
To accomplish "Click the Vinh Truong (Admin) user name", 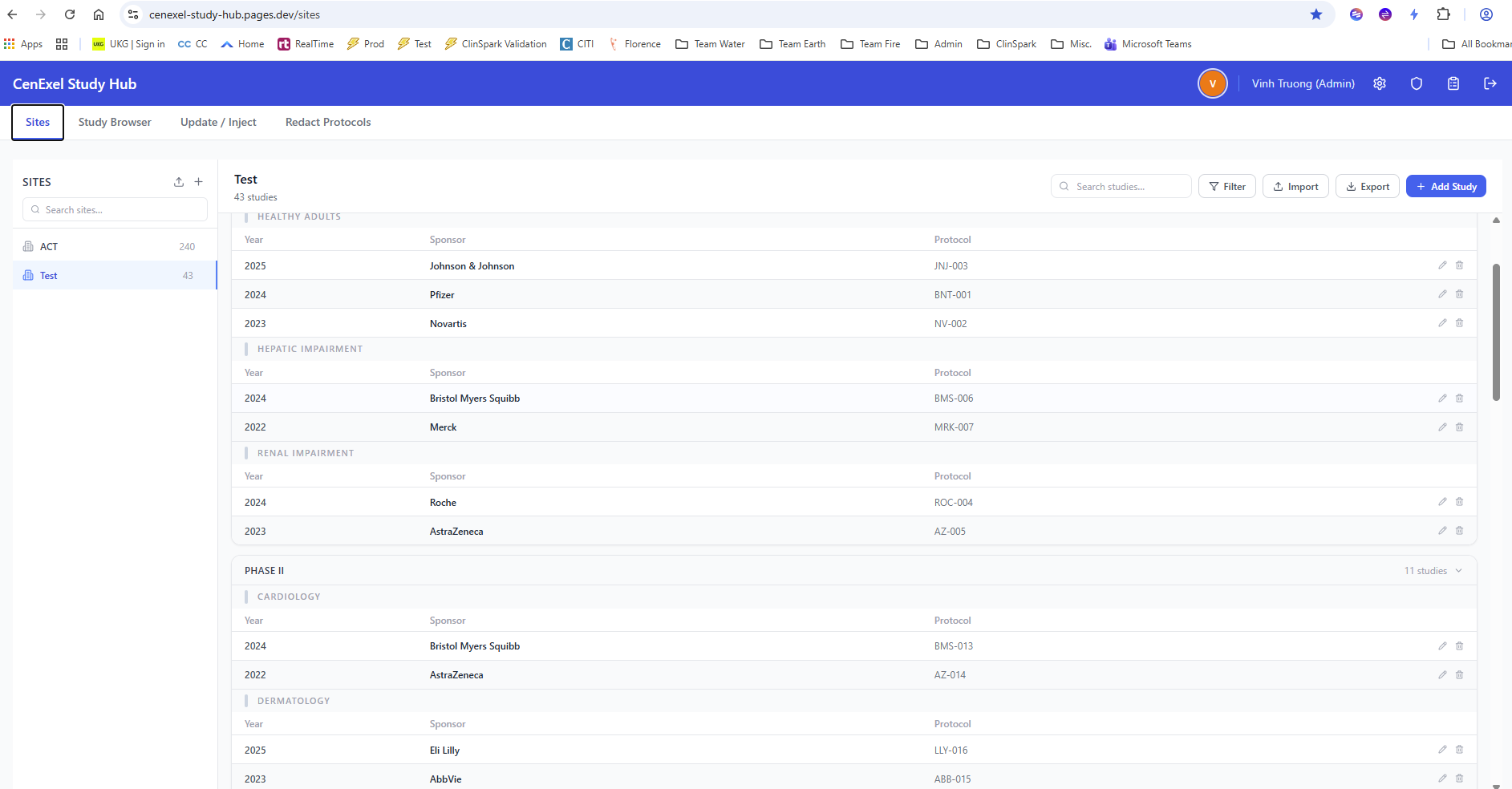I will pyautogui.click(x=1303, y=83).
